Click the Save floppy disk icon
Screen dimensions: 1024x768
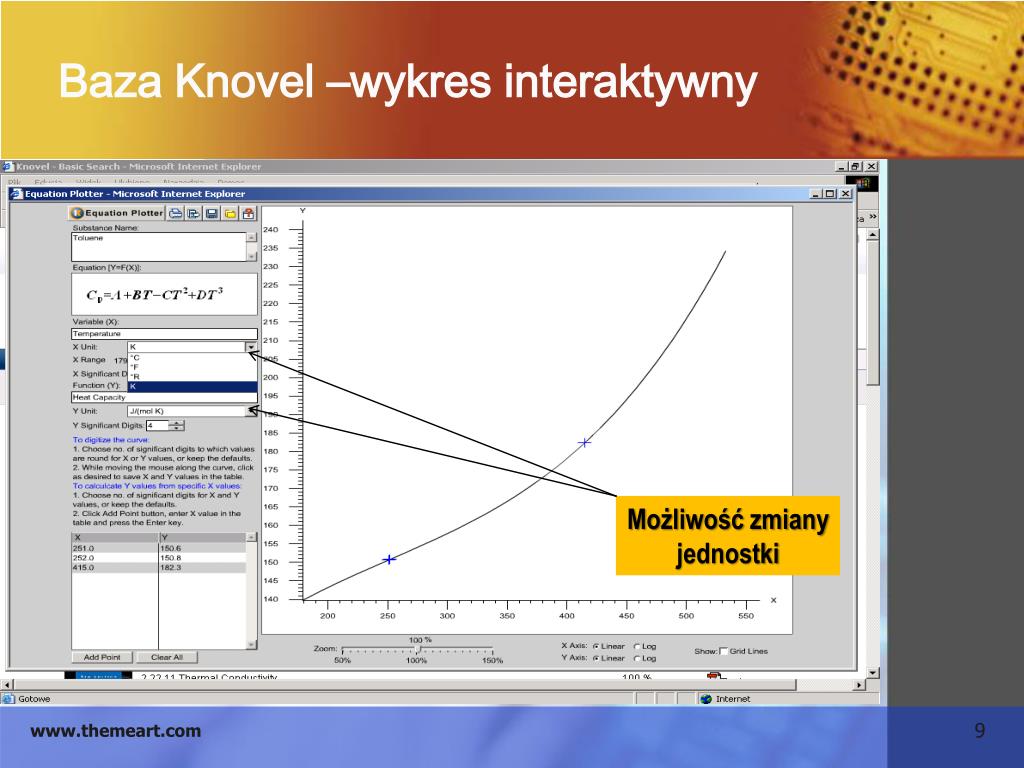pos(212,214)
